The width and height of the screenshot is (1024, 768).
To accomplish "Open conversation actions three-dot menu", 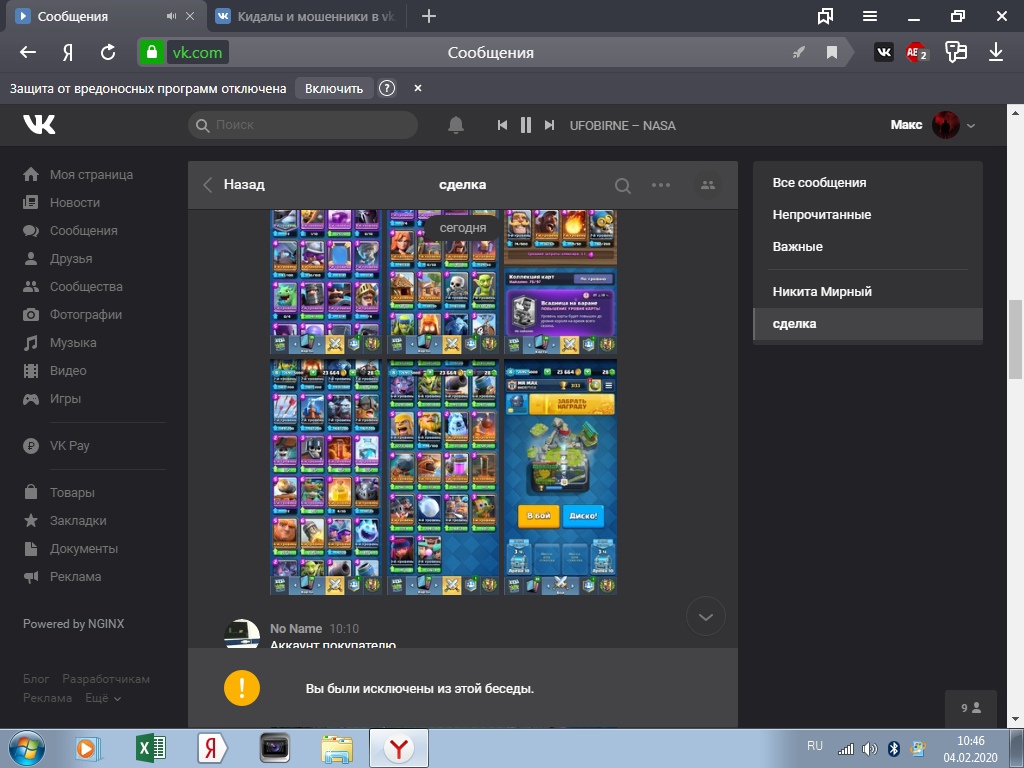I will coord(661,185).
